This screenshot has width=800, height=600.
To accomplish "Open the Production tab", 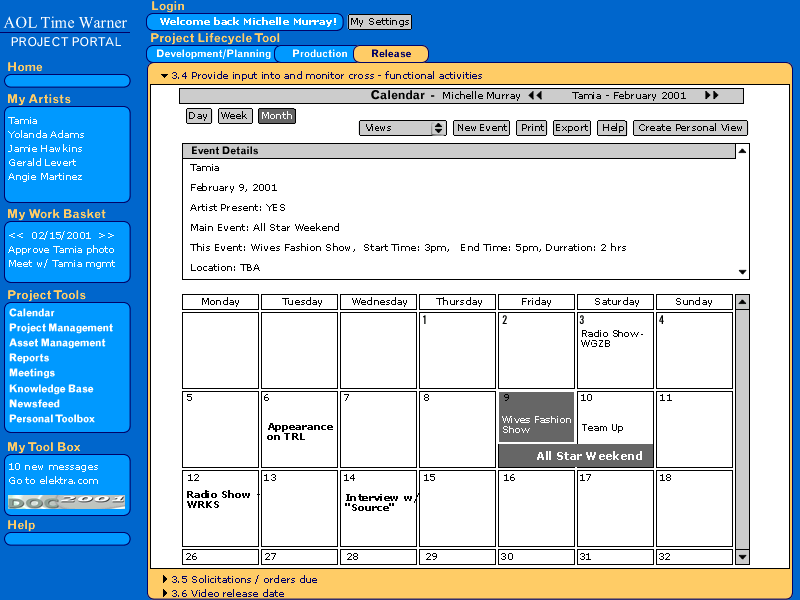I will pos(319,54).
